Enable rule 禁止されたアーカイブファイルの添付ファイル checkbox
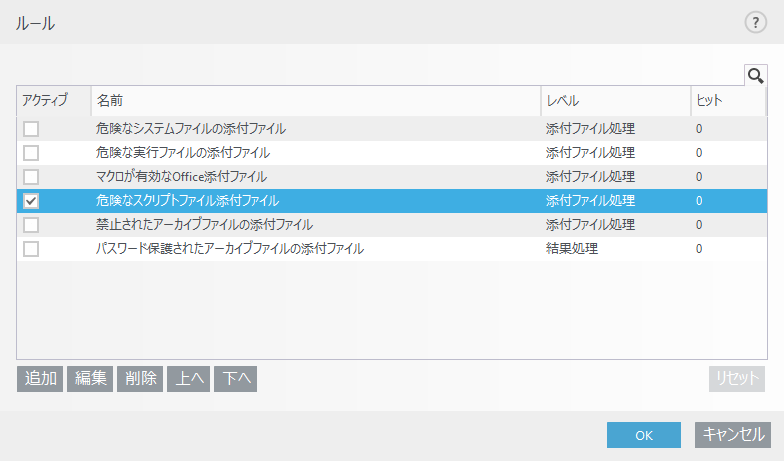 pyautogui.click(x=31, y=225)
